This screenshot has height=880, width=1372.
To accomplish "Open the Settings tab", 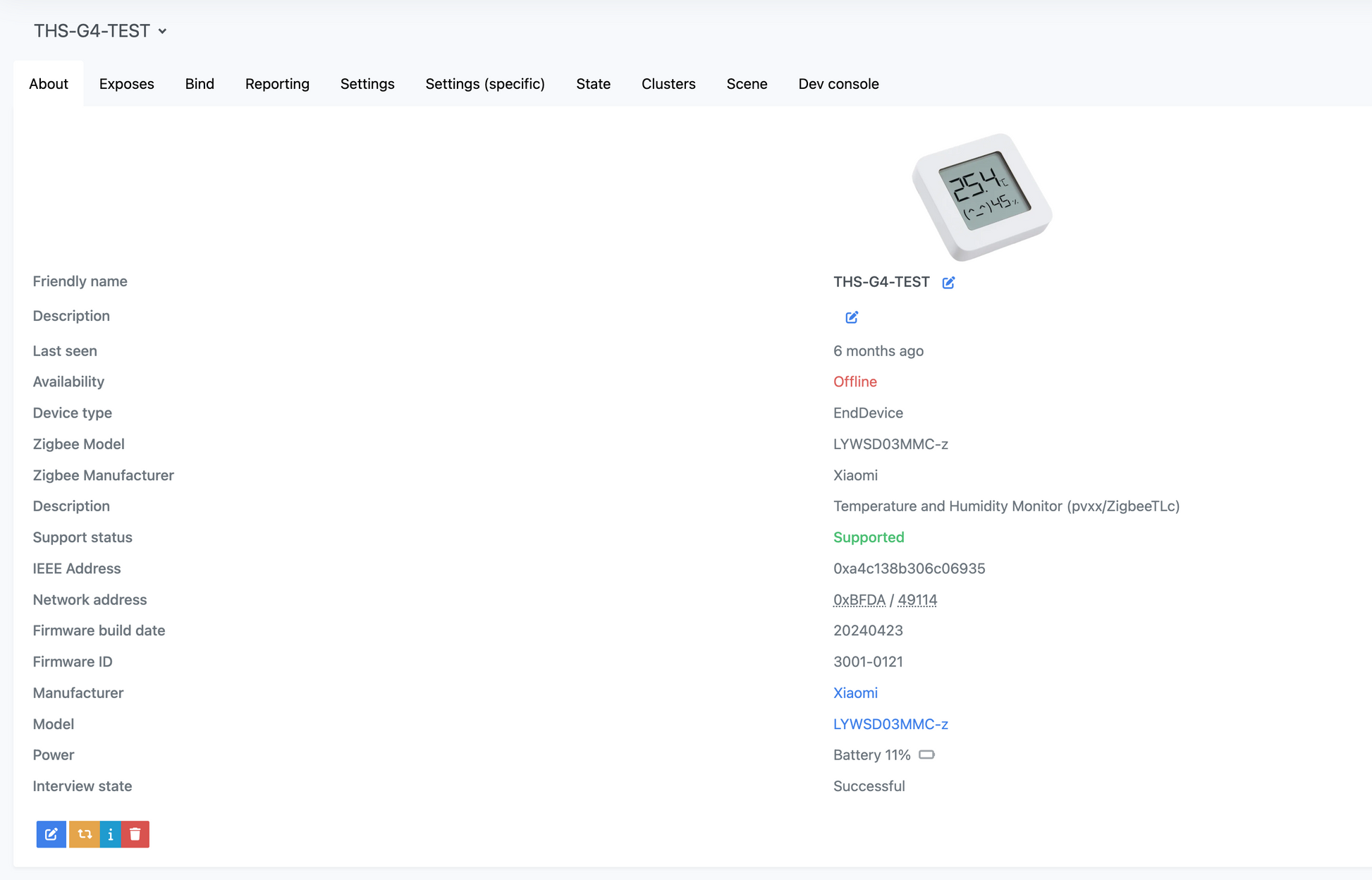I will coord(367,84).
